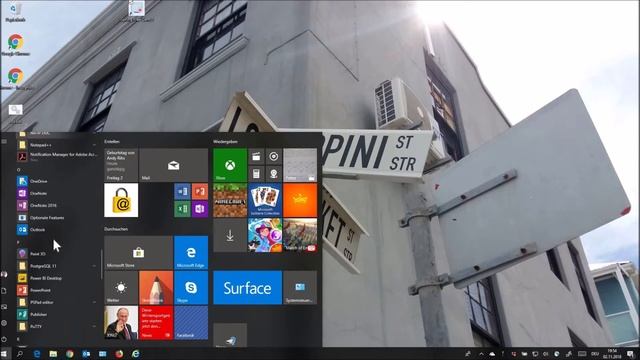Open the user account icon in Start sidebar
This screenshot has height=360, width=640.
(x=4, y=274)
